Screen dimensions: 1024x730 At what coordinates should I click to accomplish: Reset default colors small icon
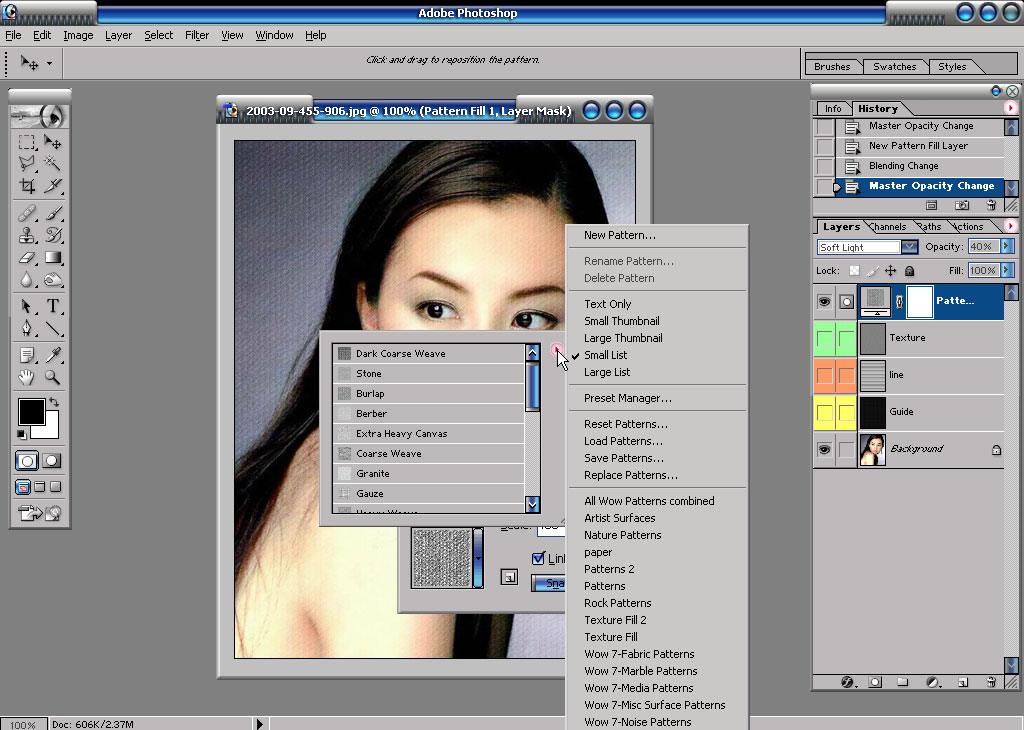click(x=22, y=434)
